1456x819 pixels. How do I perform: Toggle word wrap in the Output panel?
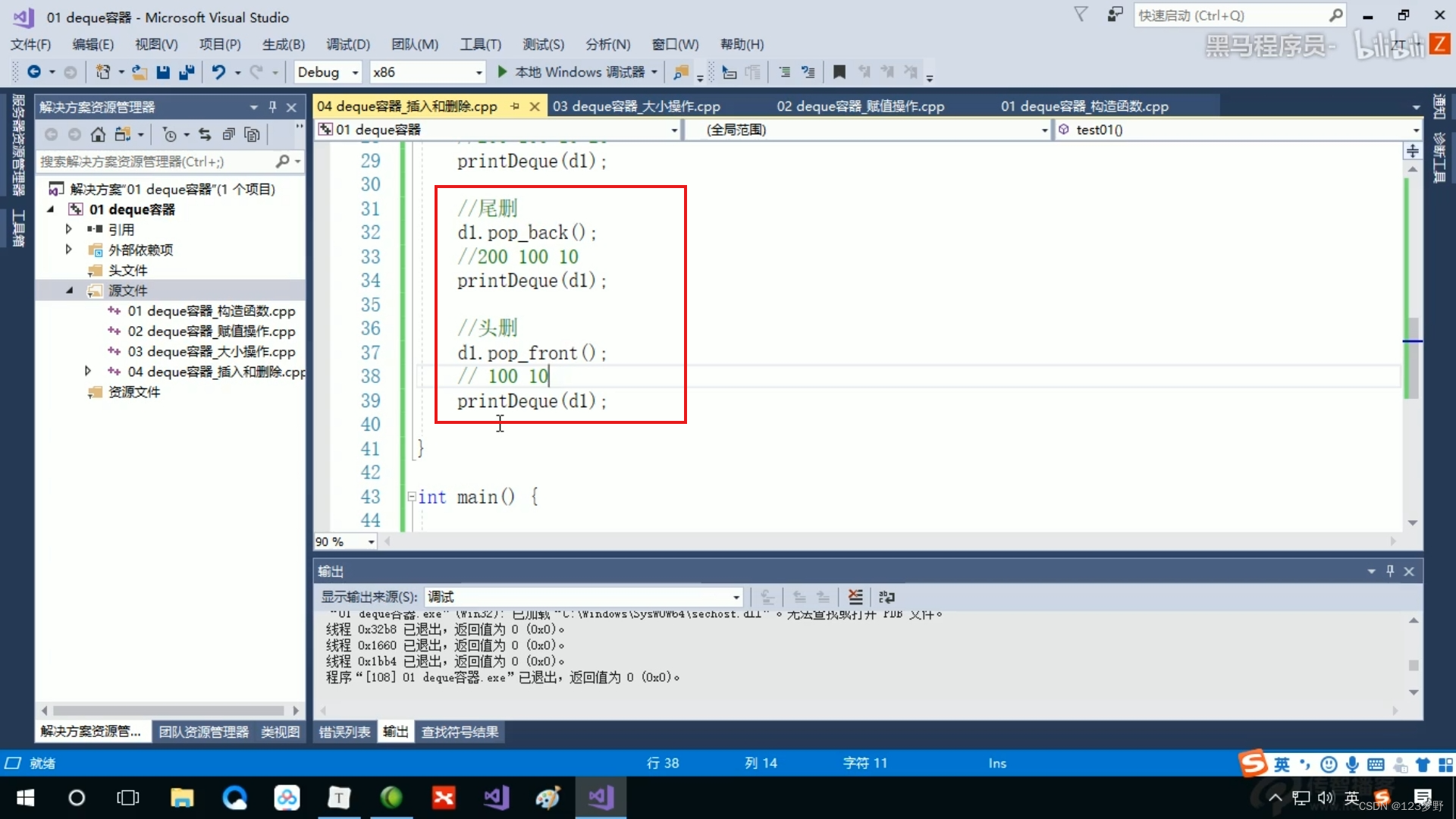tap(886, 597)
